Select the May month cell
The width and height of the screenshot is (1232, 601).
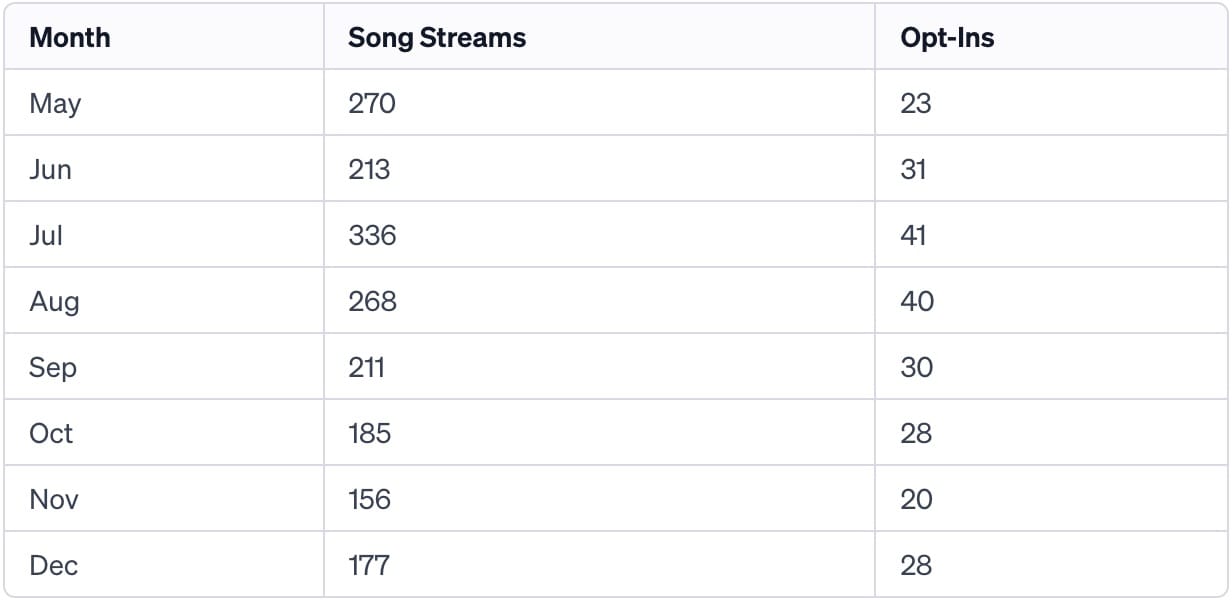55,103
